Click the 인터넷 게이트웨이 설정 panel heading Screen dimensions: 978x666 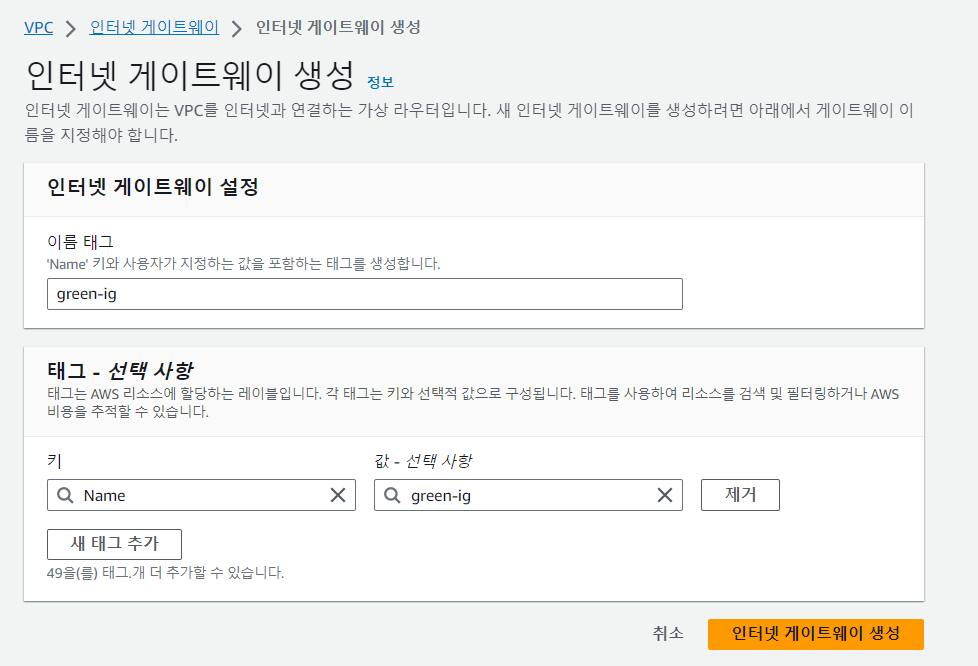[153, 186]
